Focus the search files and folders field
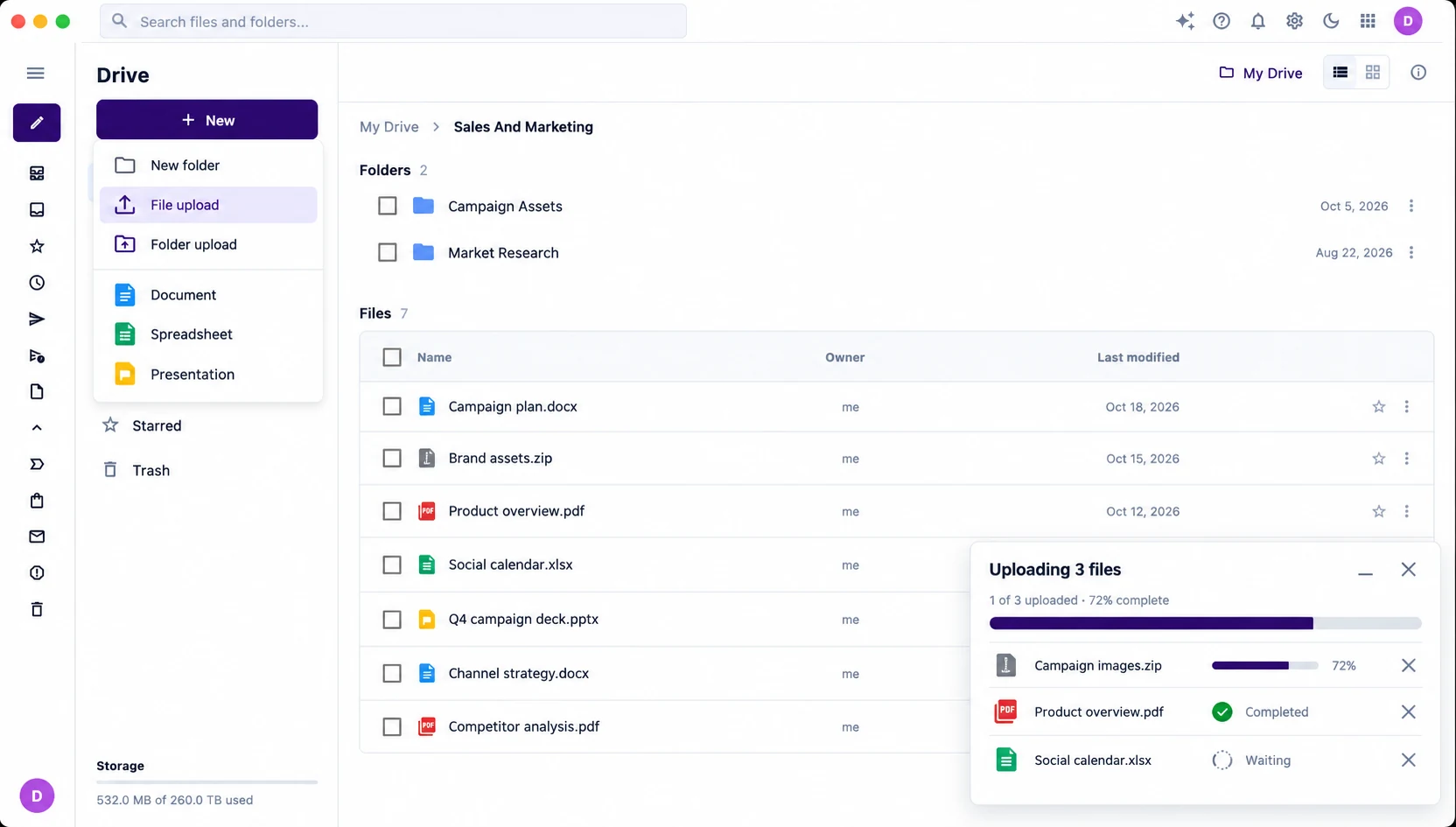The image size is (1456, 827). pyautogui.click(x=393, y=21)
